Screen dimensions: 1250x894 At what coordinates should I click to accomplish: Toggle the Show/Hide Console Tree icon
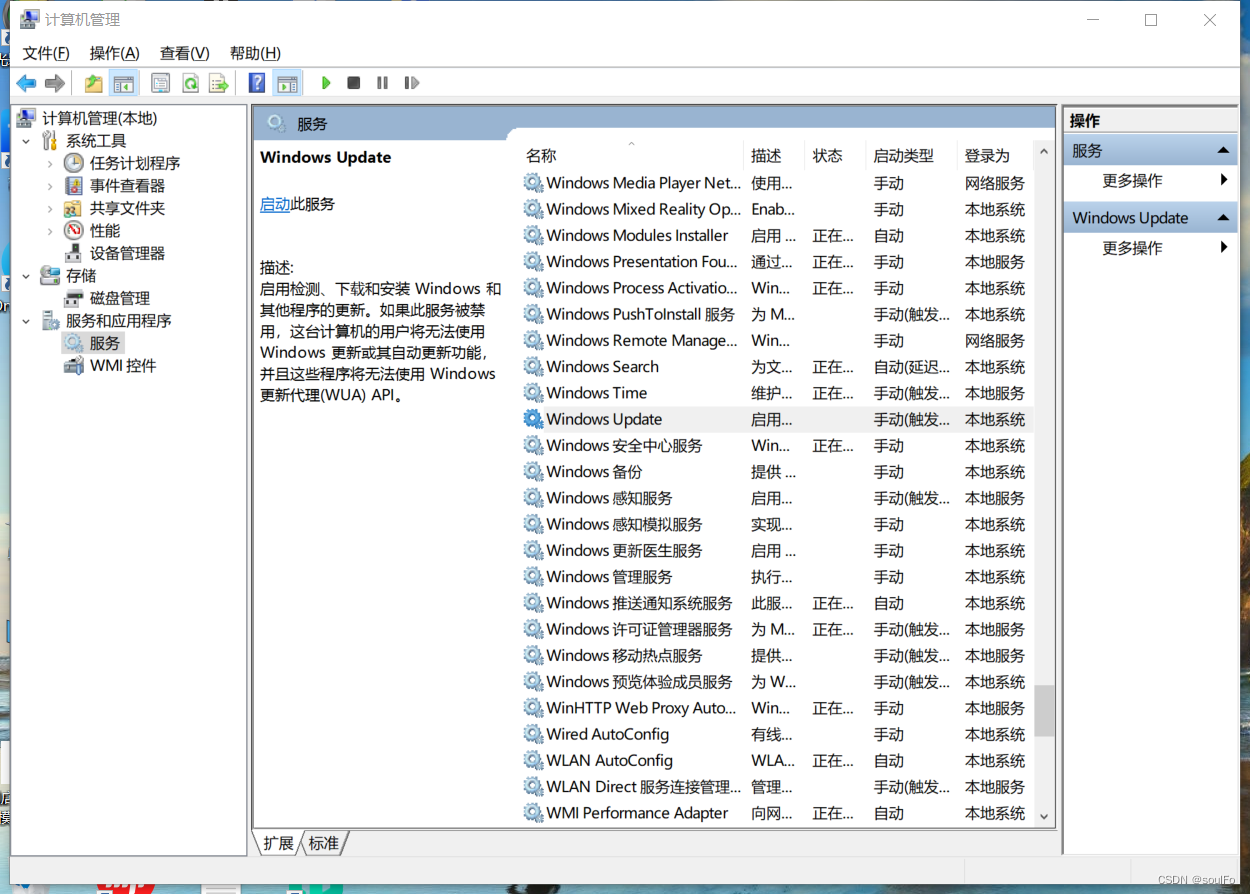coord(124,83)
